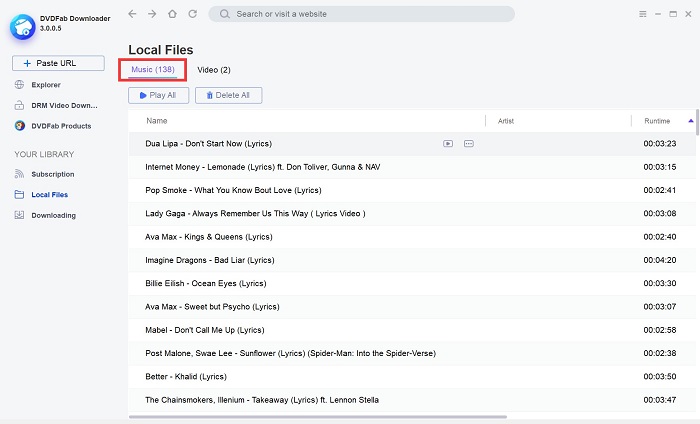Focus the Search or visit a website field
Screen dimensions: 700x424
[362, 14]
